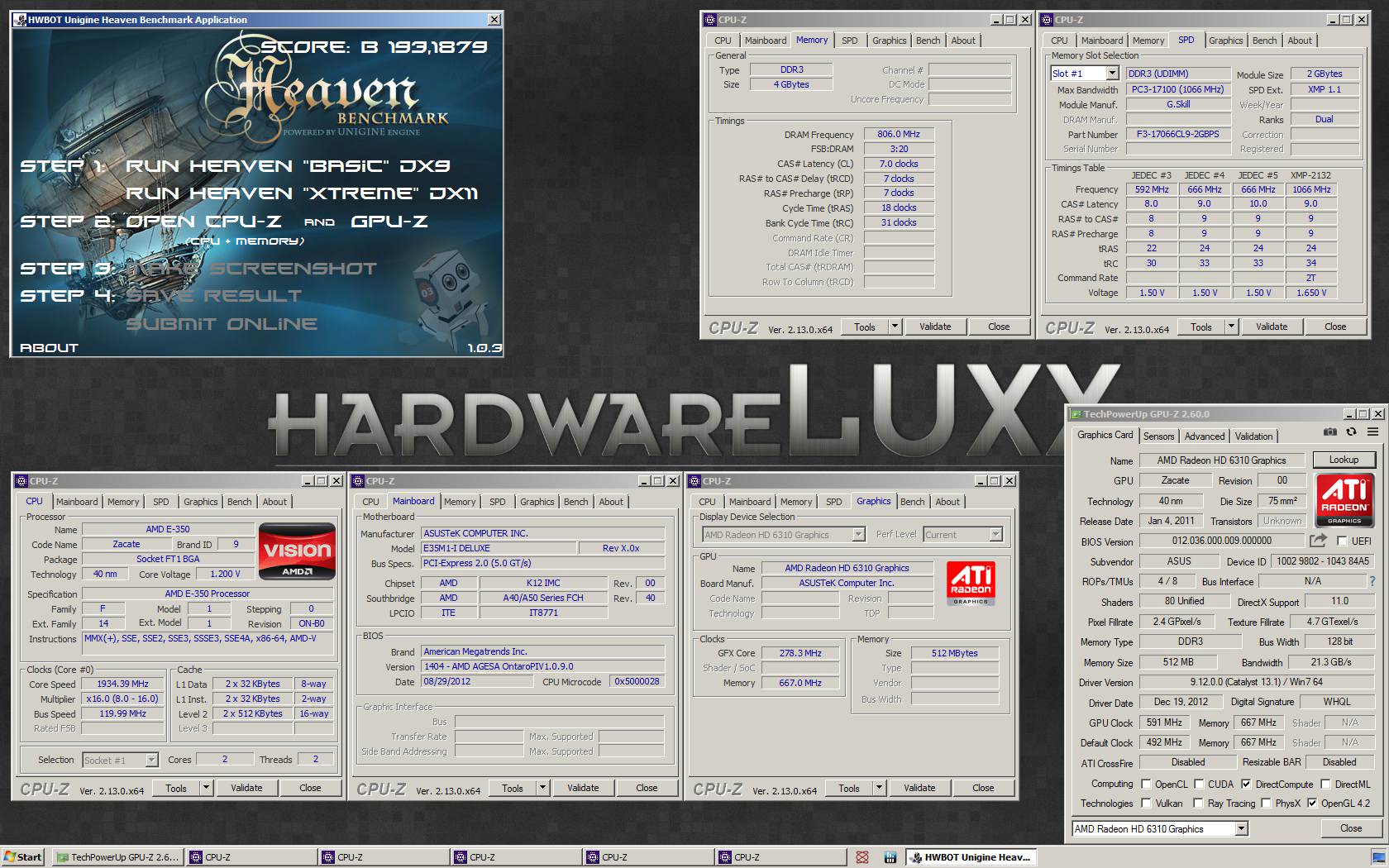Click the GPU-Z refresh icon
Image resolution: width=1389 pixels, height=868 pixels.
pyautogui.click(x=1351, y=432)
